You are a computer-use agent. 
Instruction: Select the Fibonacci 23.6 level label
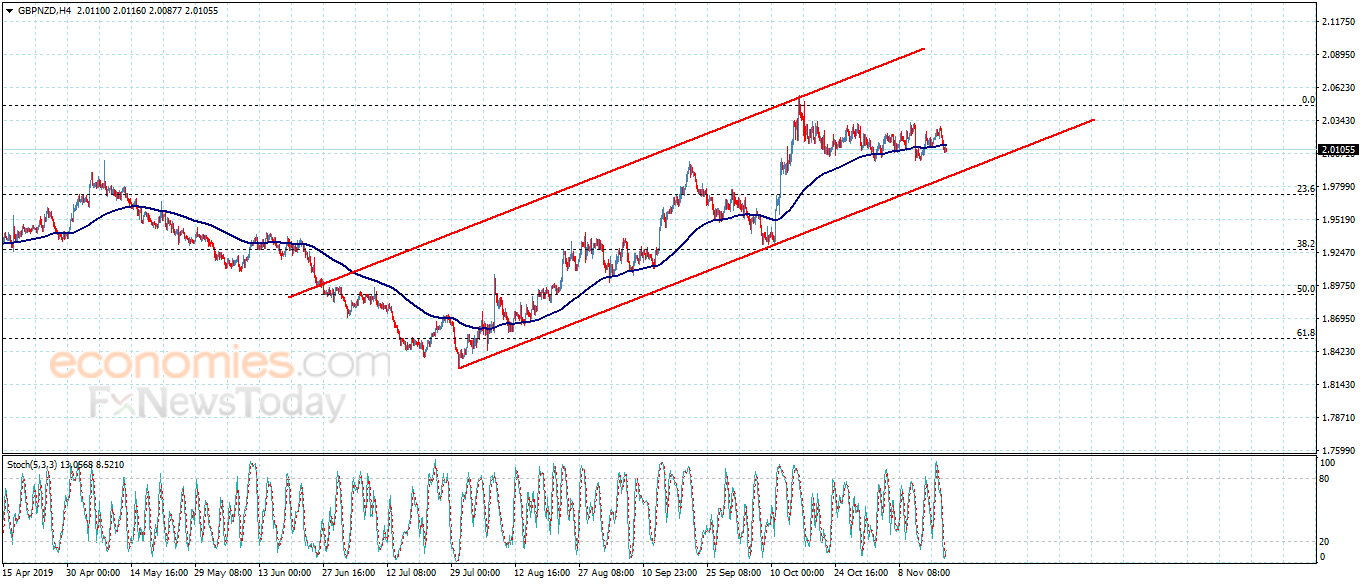pos(1305,188)
